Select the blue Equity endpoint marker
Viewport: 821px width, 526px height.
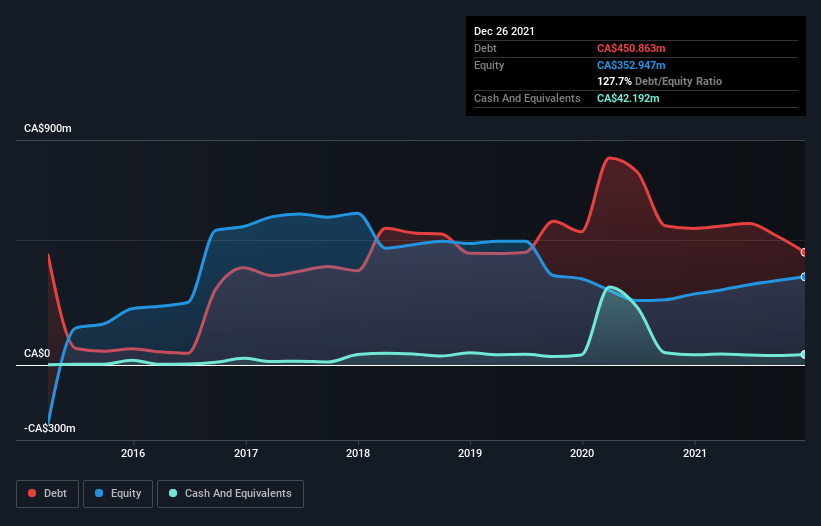804,277
